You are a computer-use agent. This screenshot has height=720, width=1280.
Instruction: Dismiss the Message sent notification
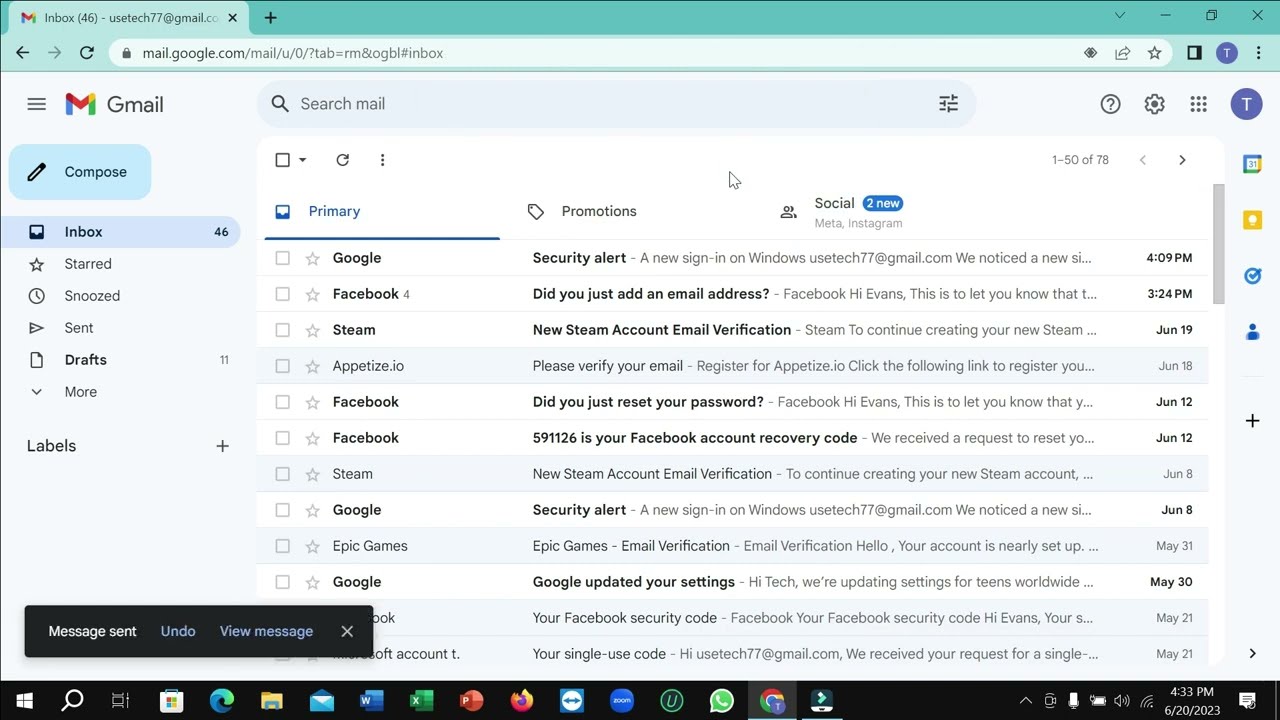click(347, 631)
